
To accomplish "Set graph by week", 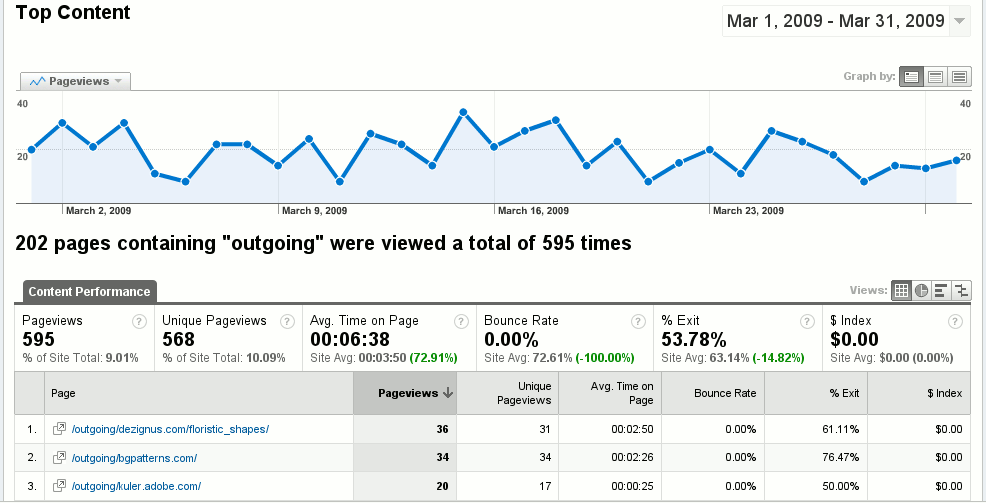I will click(x=935, y=77).
